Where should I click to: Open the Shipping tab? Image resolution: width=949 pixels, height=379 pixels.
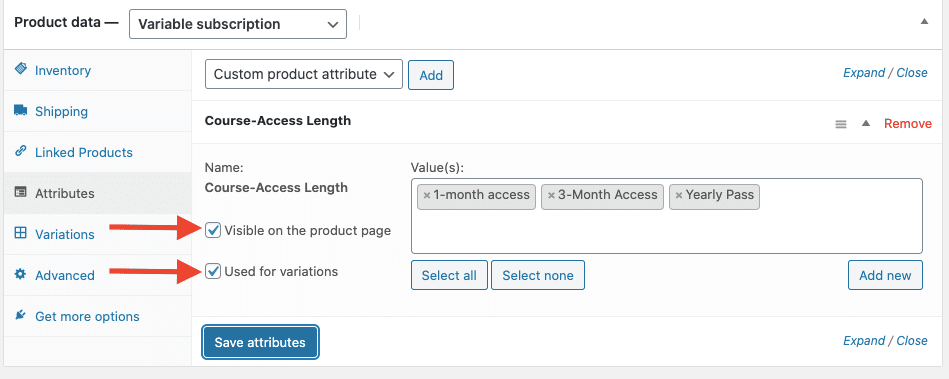click(97, 111)
